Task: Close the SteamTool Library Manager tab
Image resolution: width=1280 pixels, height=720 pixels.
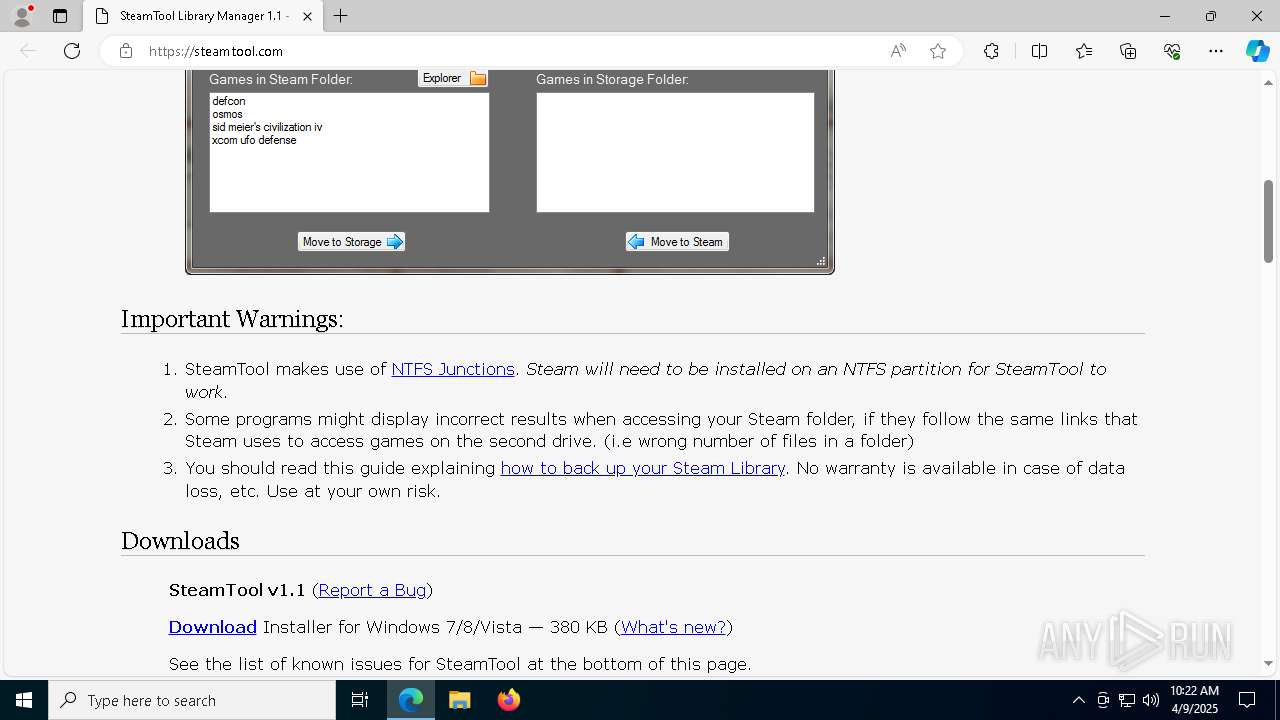Action: pyautogui.click(x=307, y=16)
